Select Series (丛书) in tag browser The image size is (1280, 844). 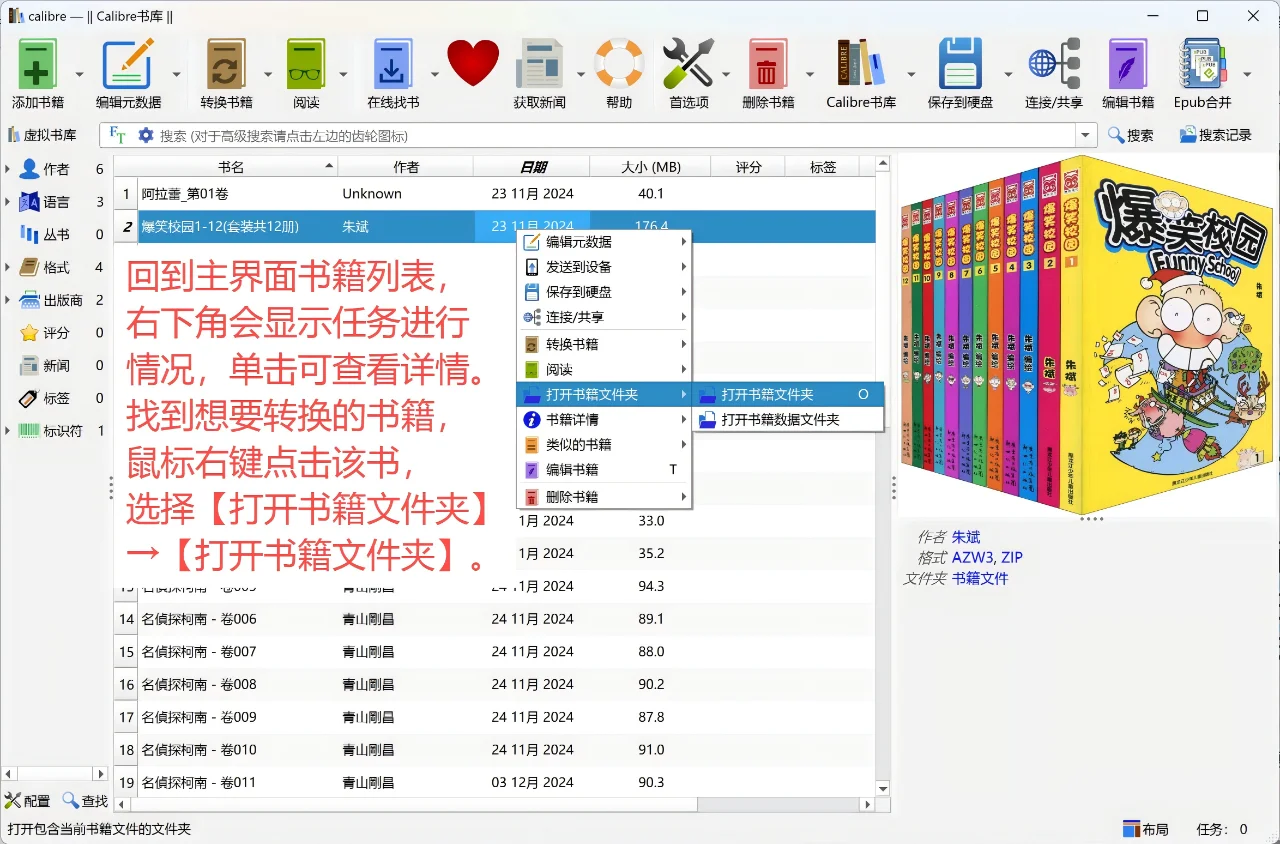56,234
